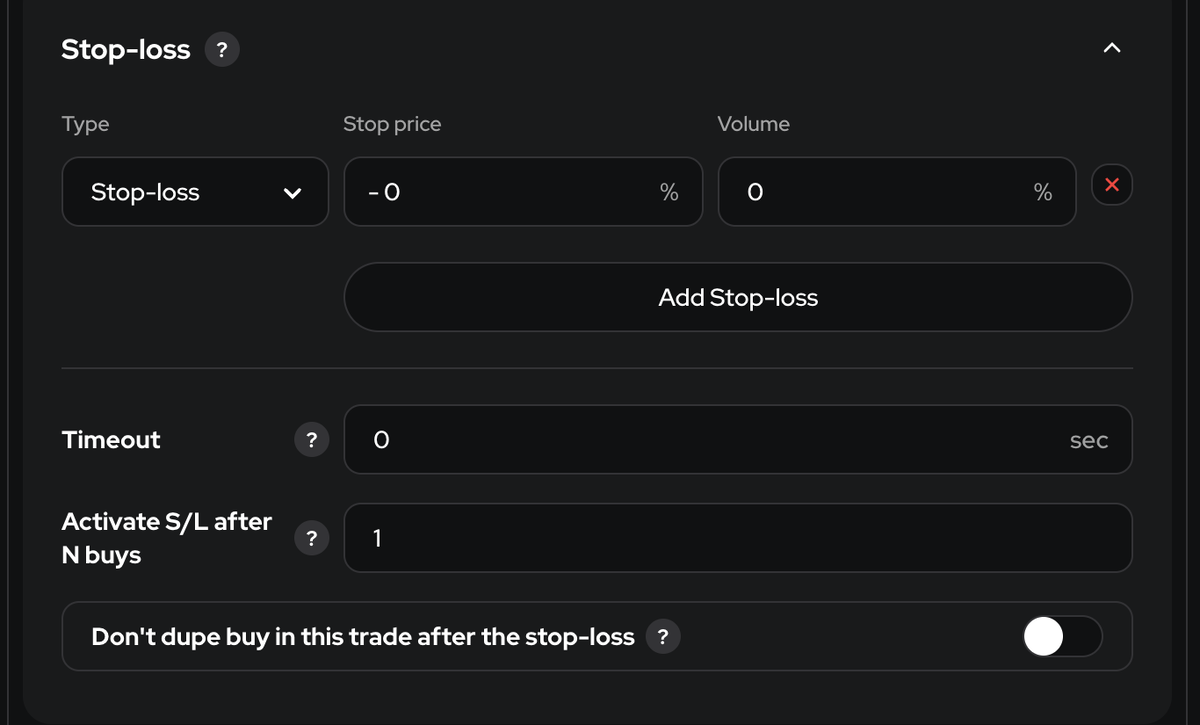Click help icon for Activate S/L after N buys
The height and width of the screenshot is (725, 1200).
(312, 538)
